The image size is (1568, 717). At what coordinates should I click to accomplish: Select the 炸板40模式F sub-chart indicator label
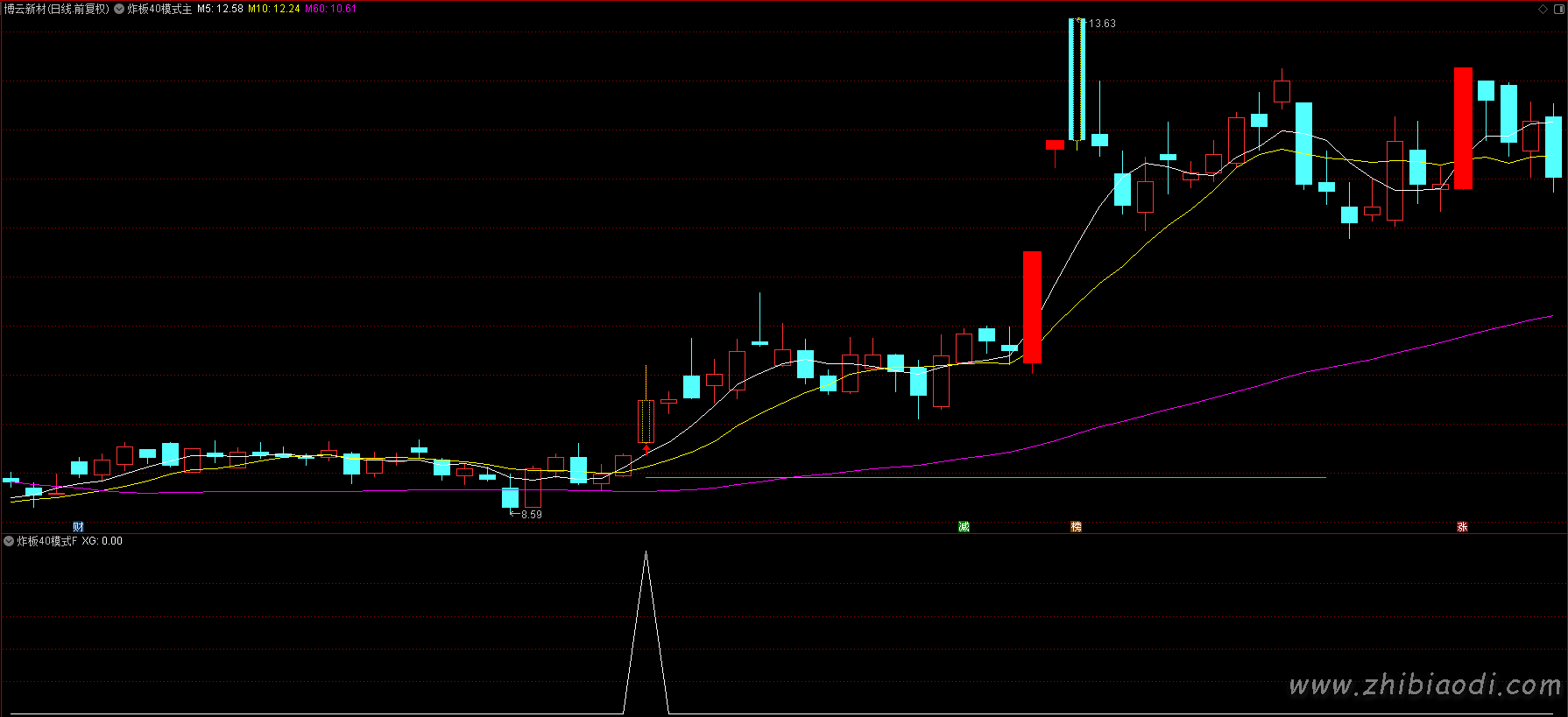click(x=47, y=541)
